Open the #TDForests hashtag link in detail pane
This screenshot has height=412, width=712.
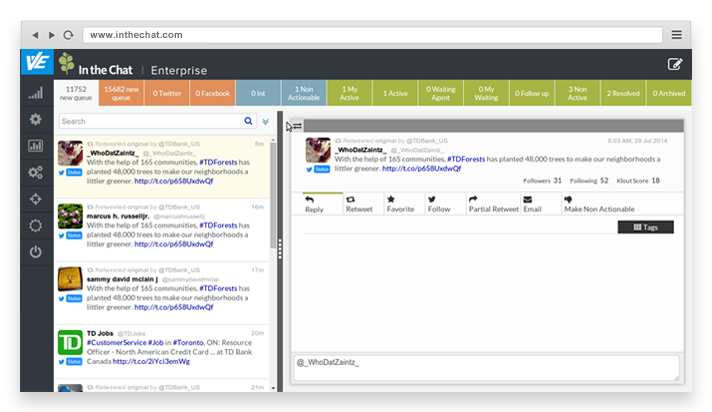coord(468,159)
